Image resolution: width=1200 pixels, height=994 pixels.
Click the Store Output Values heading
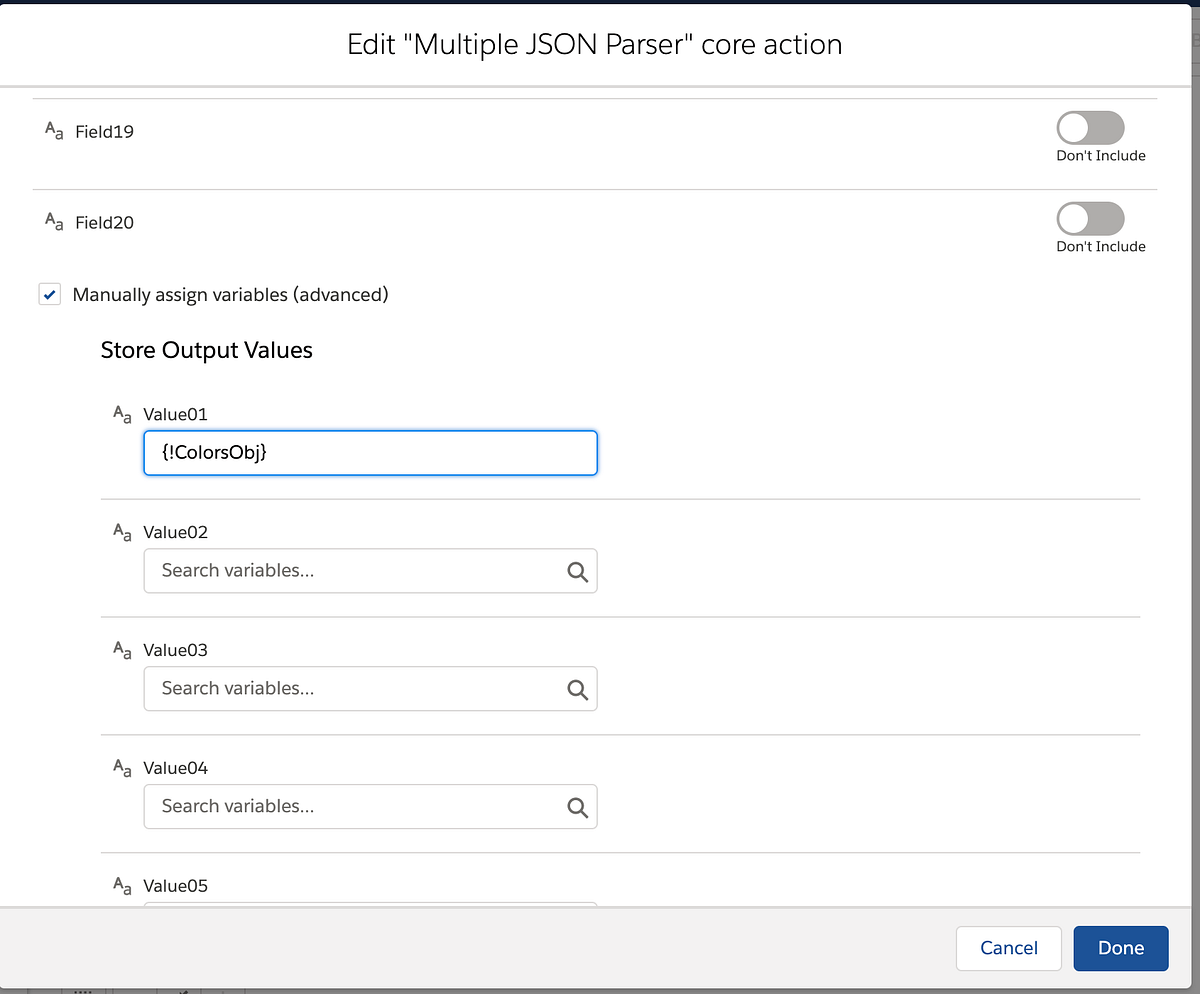(206, 350)
